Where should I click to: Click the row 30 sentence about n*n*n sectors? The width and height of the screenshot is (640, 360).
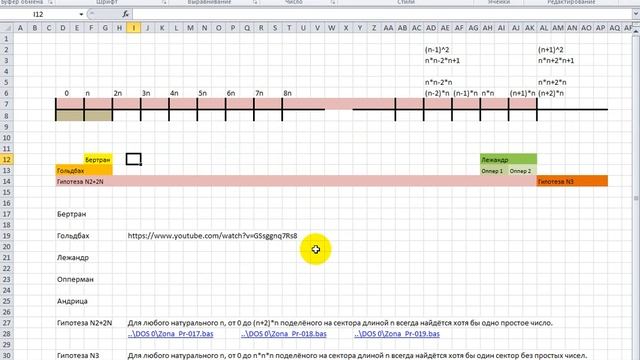[357, 356]
